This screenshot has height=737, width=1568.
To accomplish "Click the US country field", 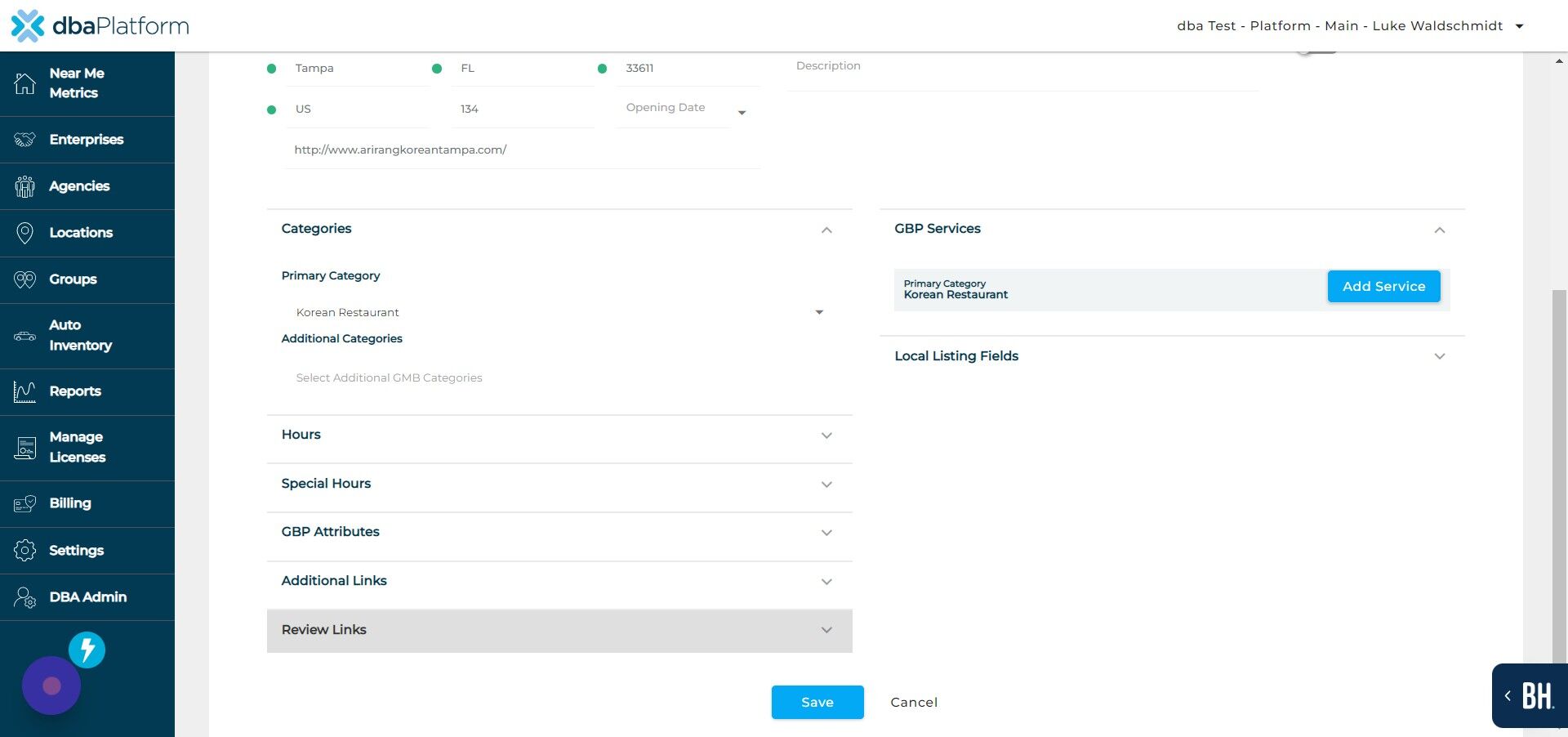I will tap(357, 109).
